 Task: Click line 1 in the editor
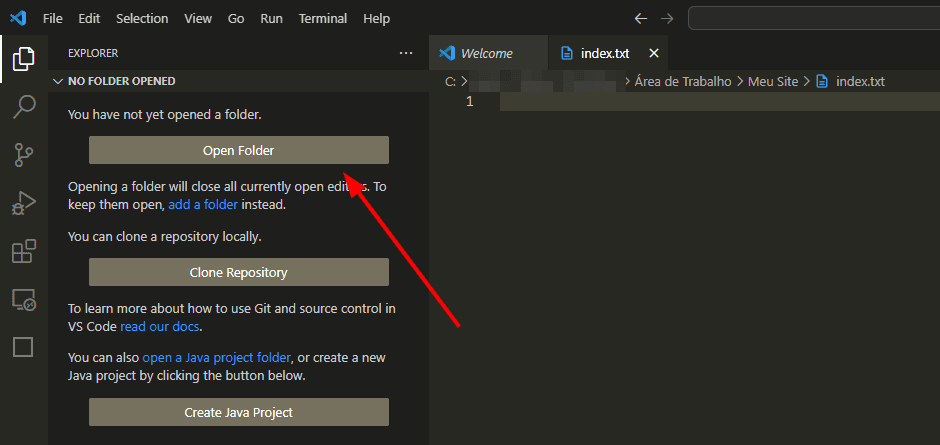click(700, 102)
